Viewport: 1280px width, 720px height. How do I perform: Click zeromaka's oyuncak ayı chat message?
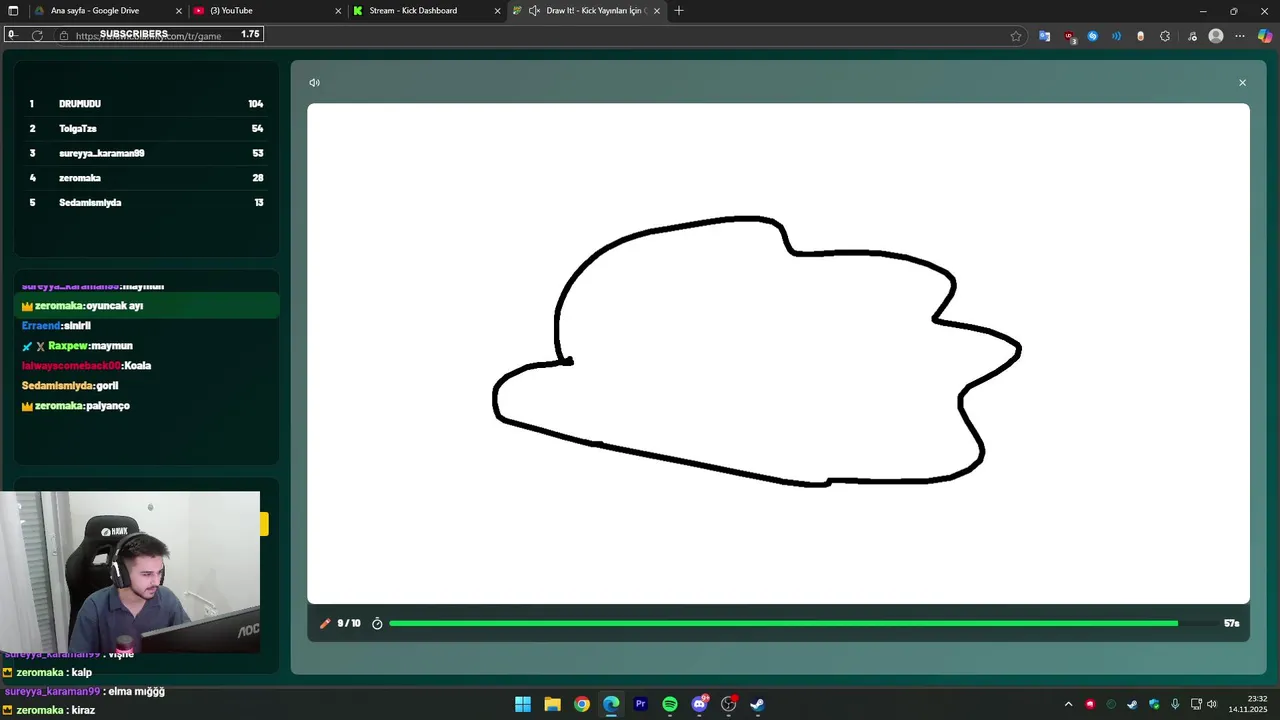point(146,306)
